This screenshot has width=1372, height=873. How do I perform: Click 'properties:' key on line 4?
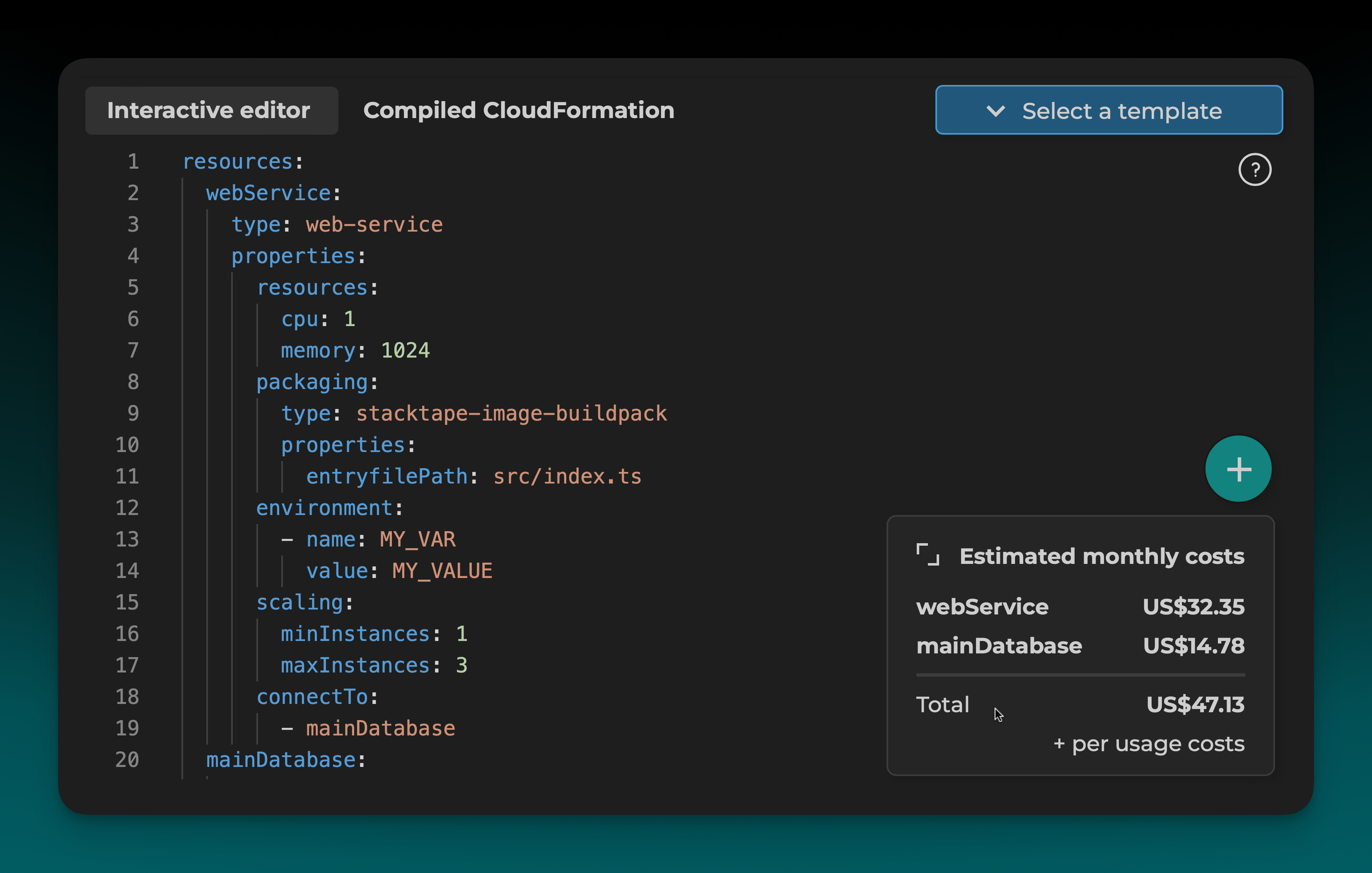(299, 256)
